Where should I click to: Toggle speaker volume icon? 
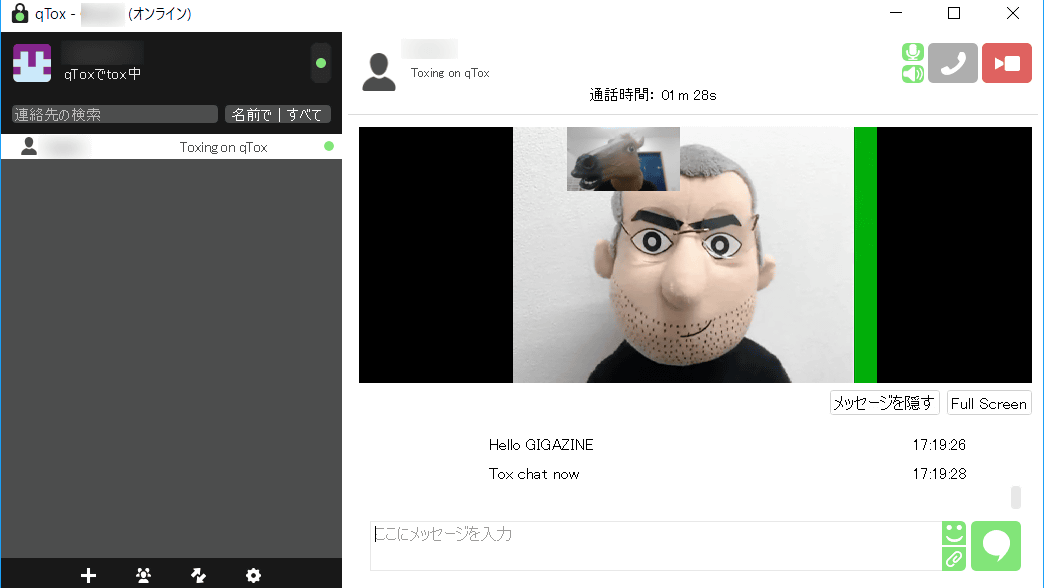pyautogui.click(x=913, y=73)
